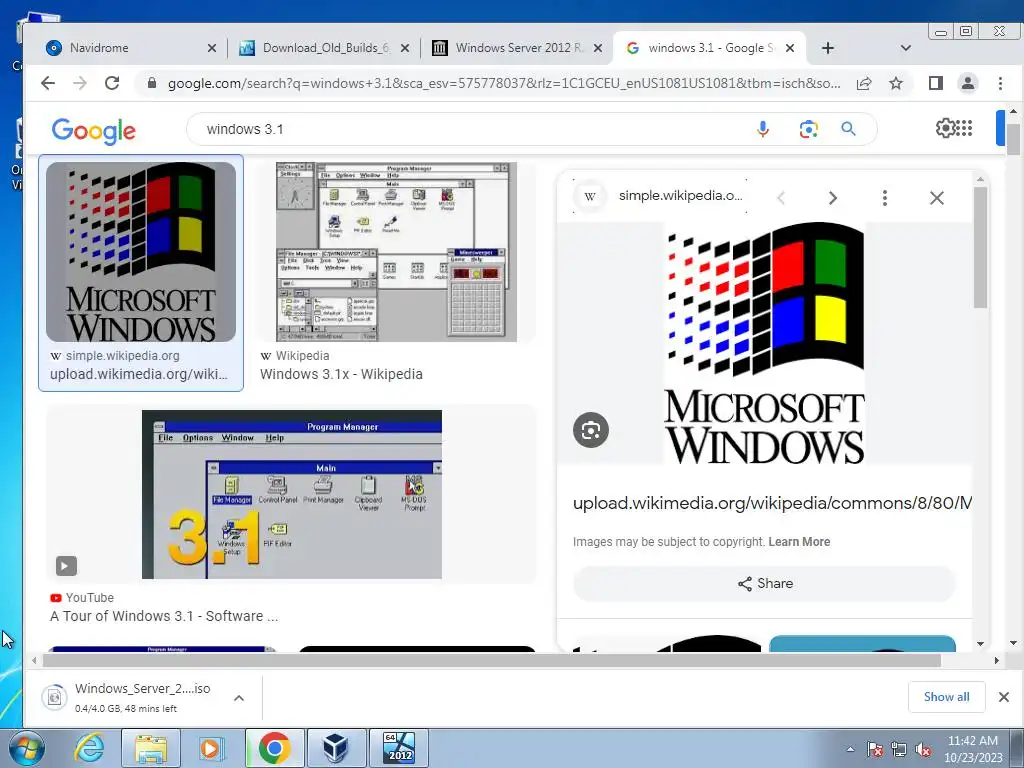Click the Google search input field
The width and height of the screenshot is (1024, 768).
pyautogui.click(x=477, y=129)
